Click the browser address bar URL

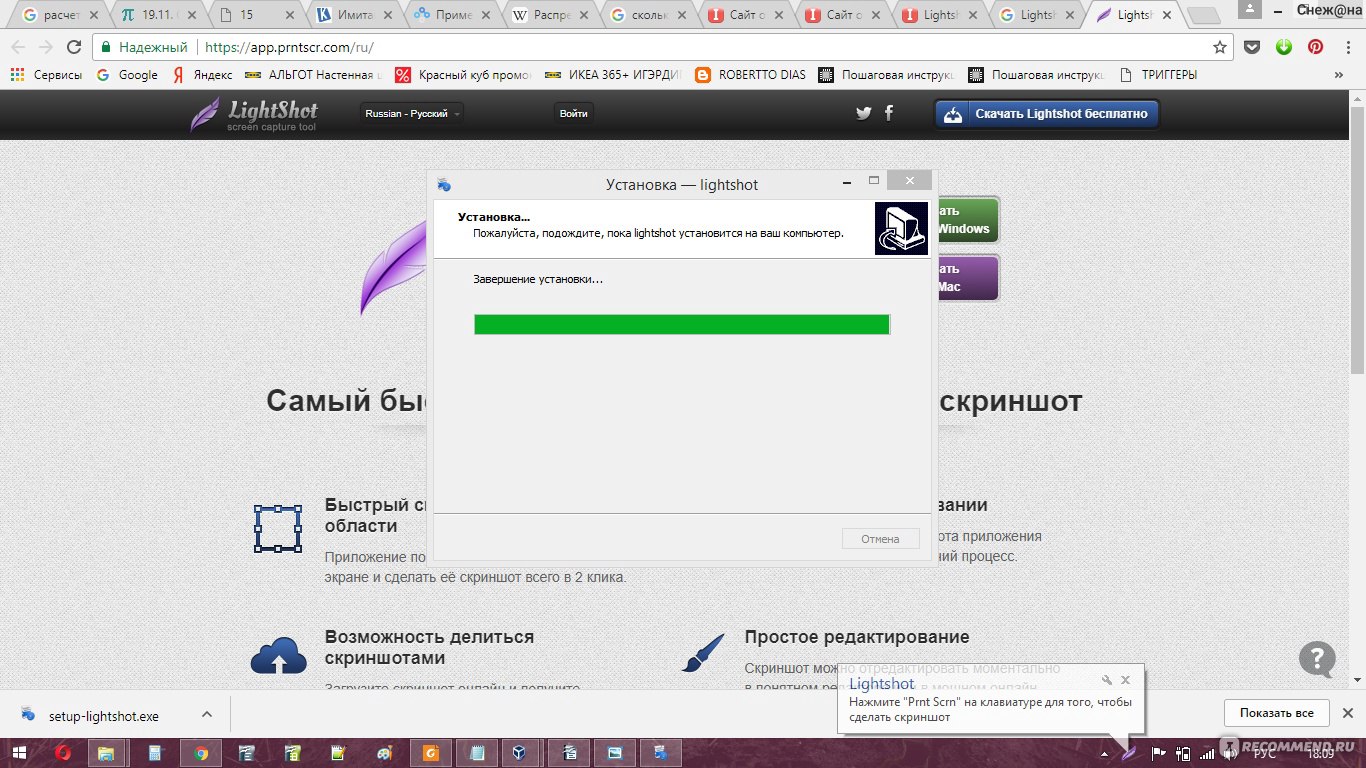coord(290,47)
